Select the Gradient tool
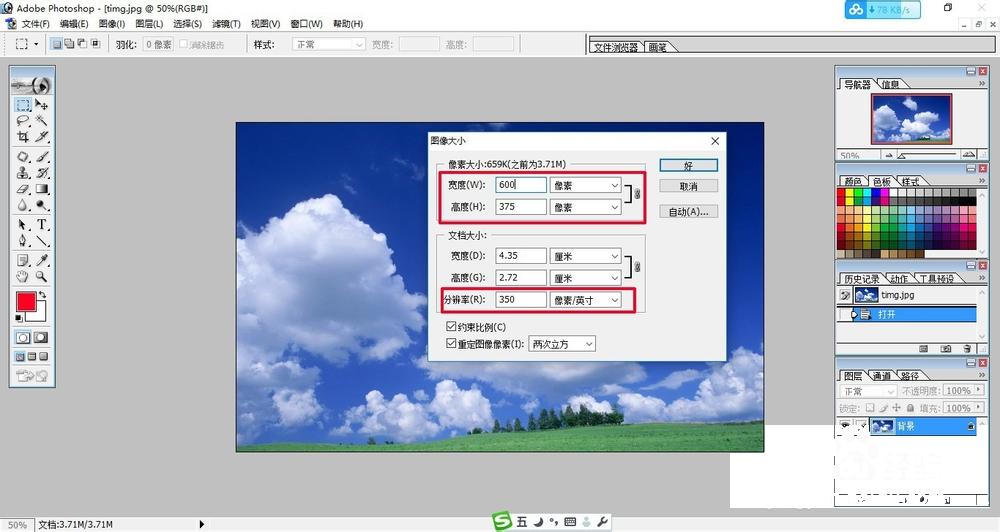The height and width of the screenshot is (532, 1000). coord(41,189)
